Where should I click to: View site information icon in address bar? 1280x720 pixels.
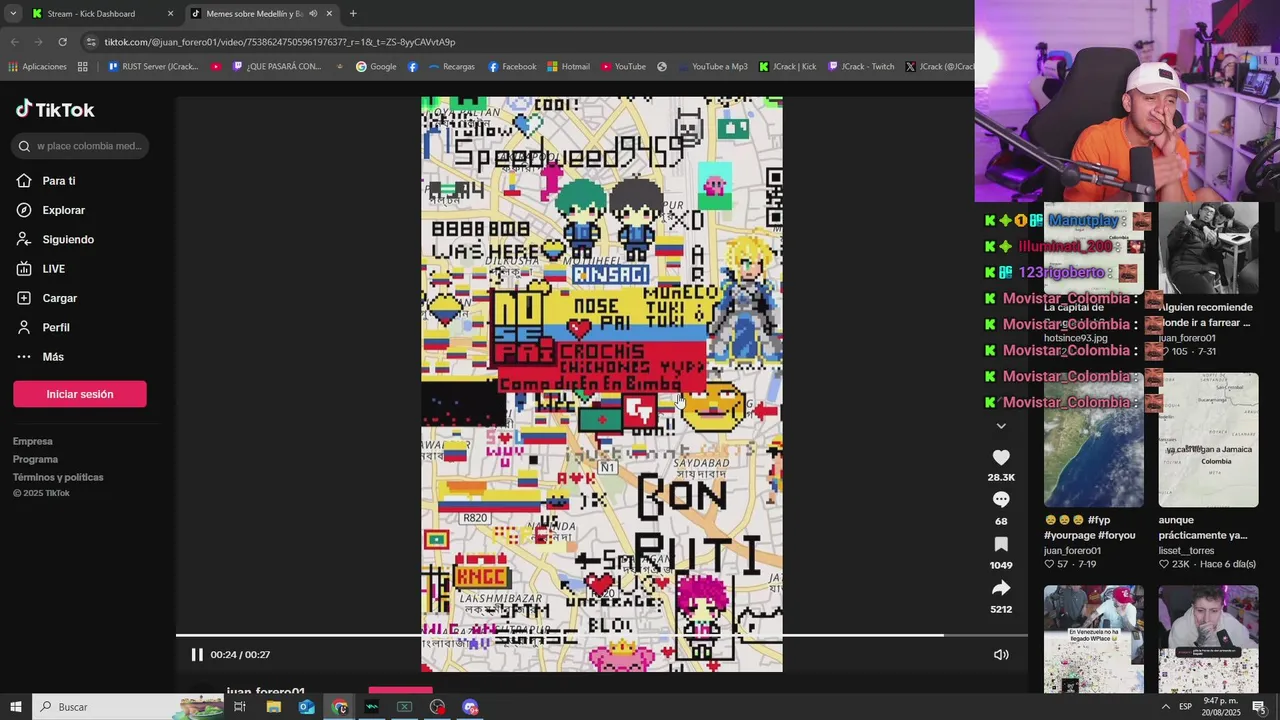coord(92,42)
